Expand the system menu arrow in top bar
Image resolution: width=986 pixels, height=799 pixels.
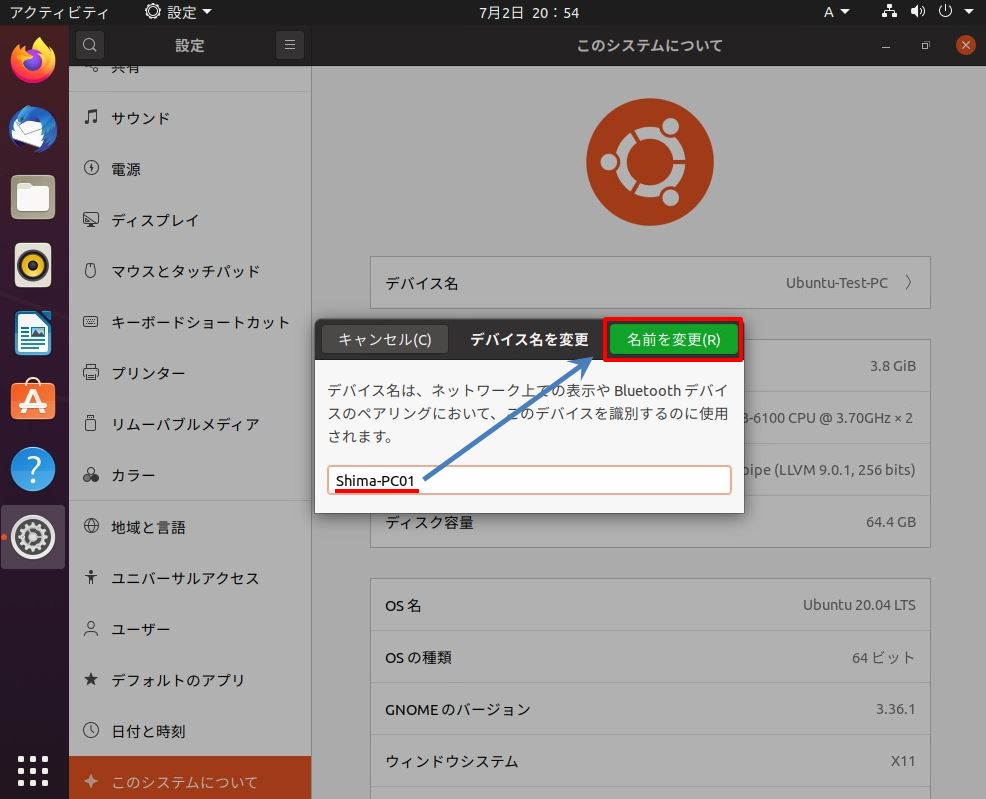coord(969,11)
